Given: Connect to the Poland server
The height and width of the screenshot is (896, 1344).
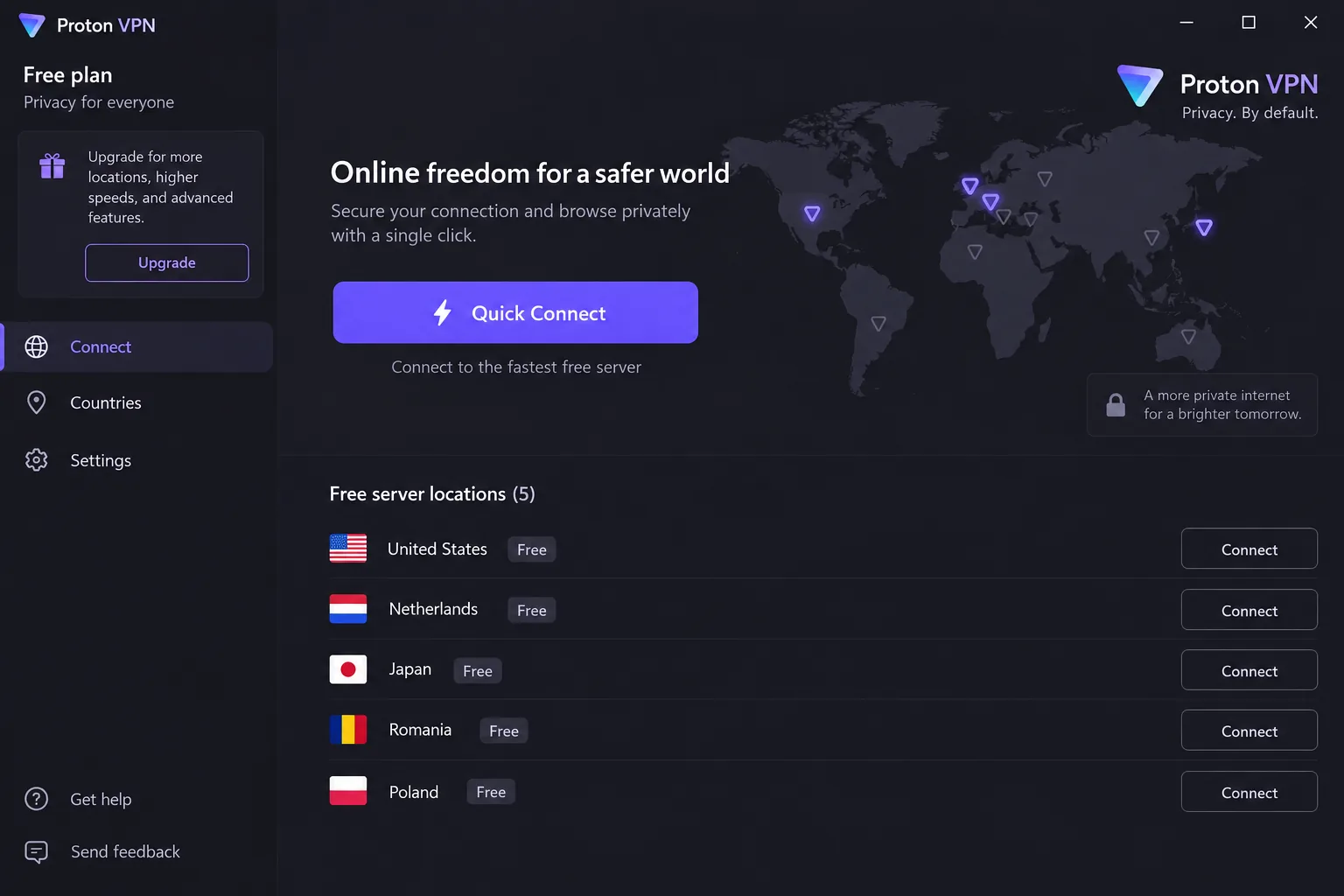Looking at the screenshot, I should point(1249,792).
